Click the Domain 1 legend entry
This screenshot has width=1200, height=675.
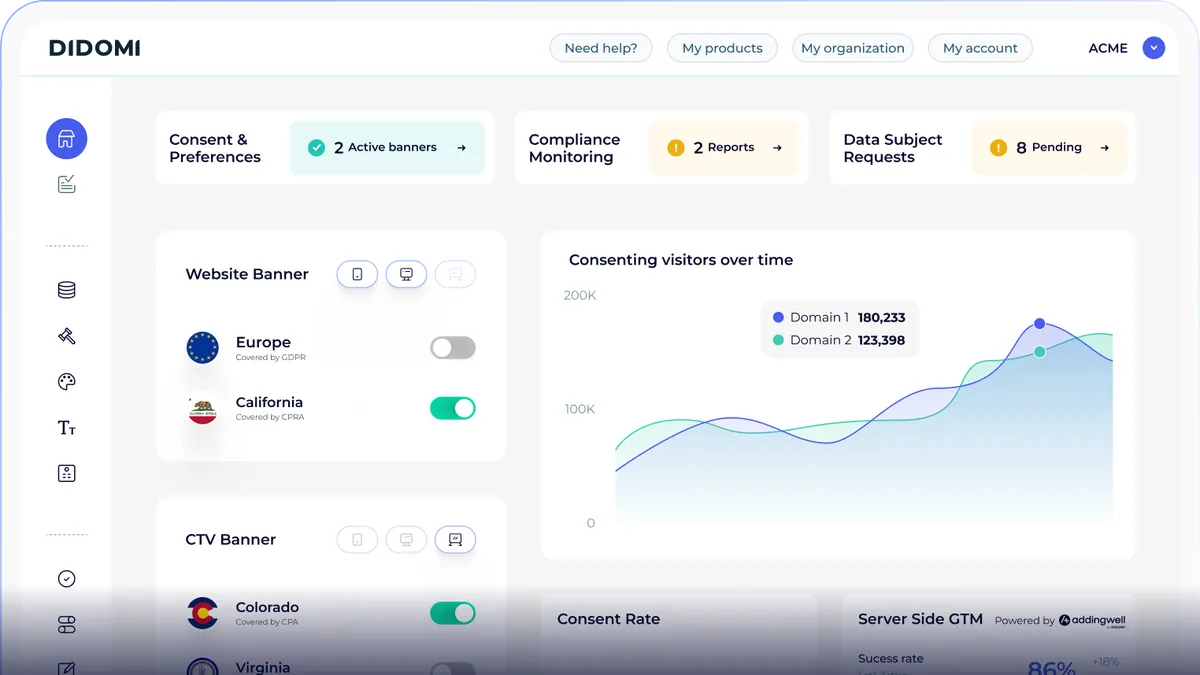tap(839, 317)
